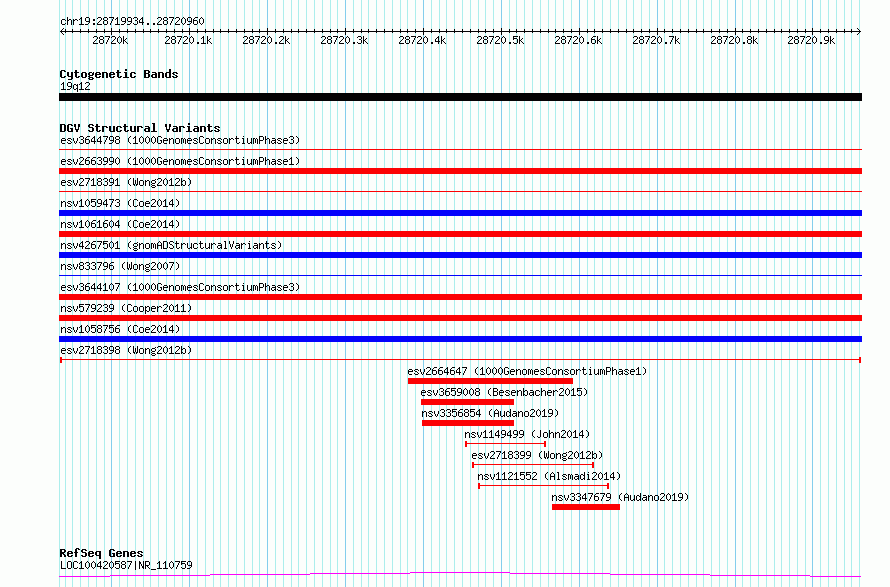Viewport: 890px width, 587px height.
Task: Click the 28720.6k ruler tick label
Action: pyautogui.click(x=578, y=40)
